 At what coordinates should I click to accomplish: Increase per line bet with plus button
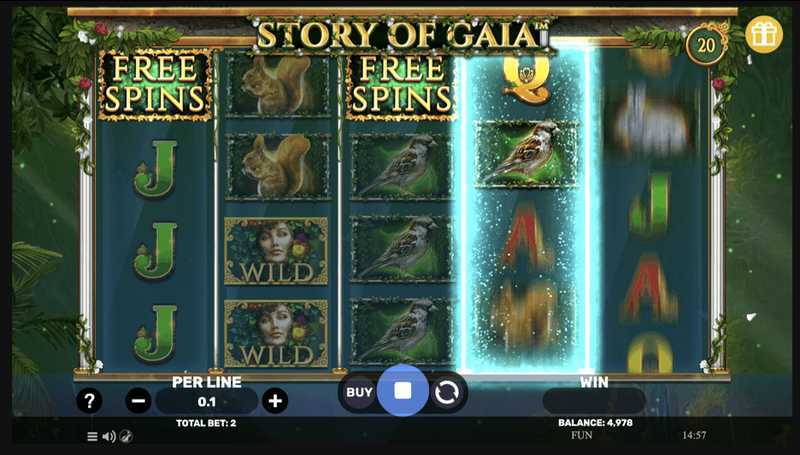(x=275, y=401)
